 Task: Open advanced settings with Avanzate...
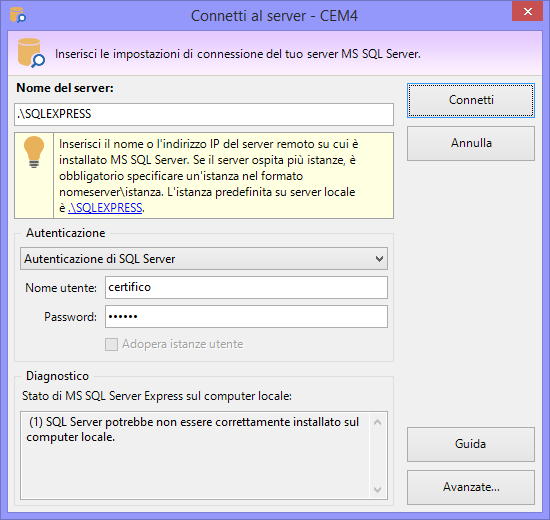(x=471, y=487)
